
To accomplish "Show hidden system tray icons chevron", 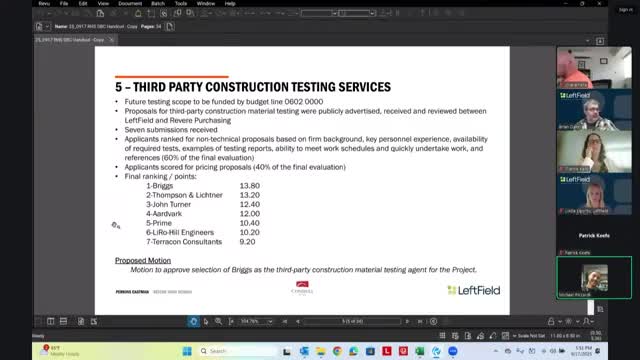I will coord(496,351).
